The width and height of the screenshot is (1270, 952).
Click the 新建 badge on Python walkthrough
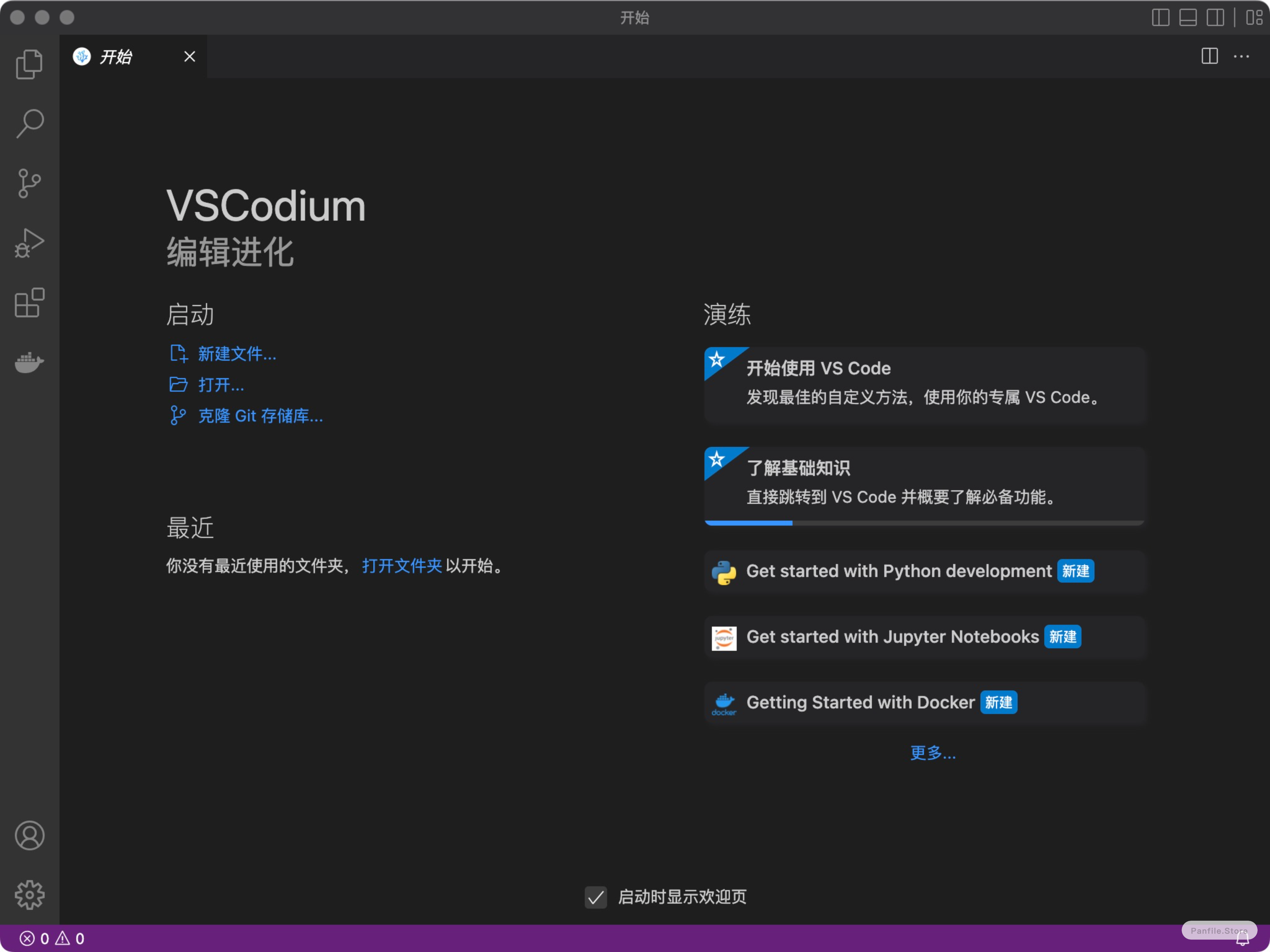[1075, 571]
